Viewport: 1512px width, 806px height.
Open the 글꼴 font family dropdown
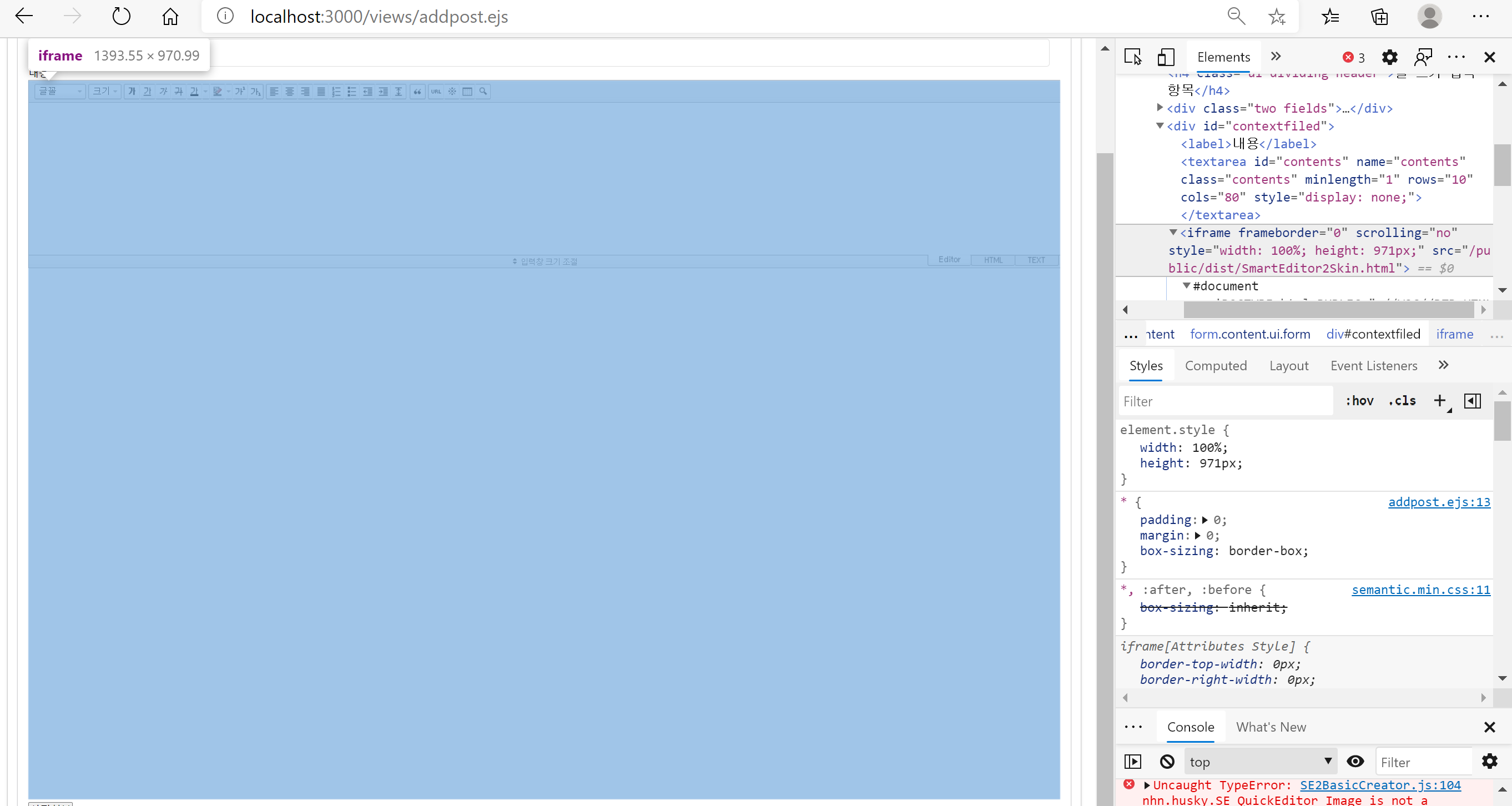tap(59, 92)
